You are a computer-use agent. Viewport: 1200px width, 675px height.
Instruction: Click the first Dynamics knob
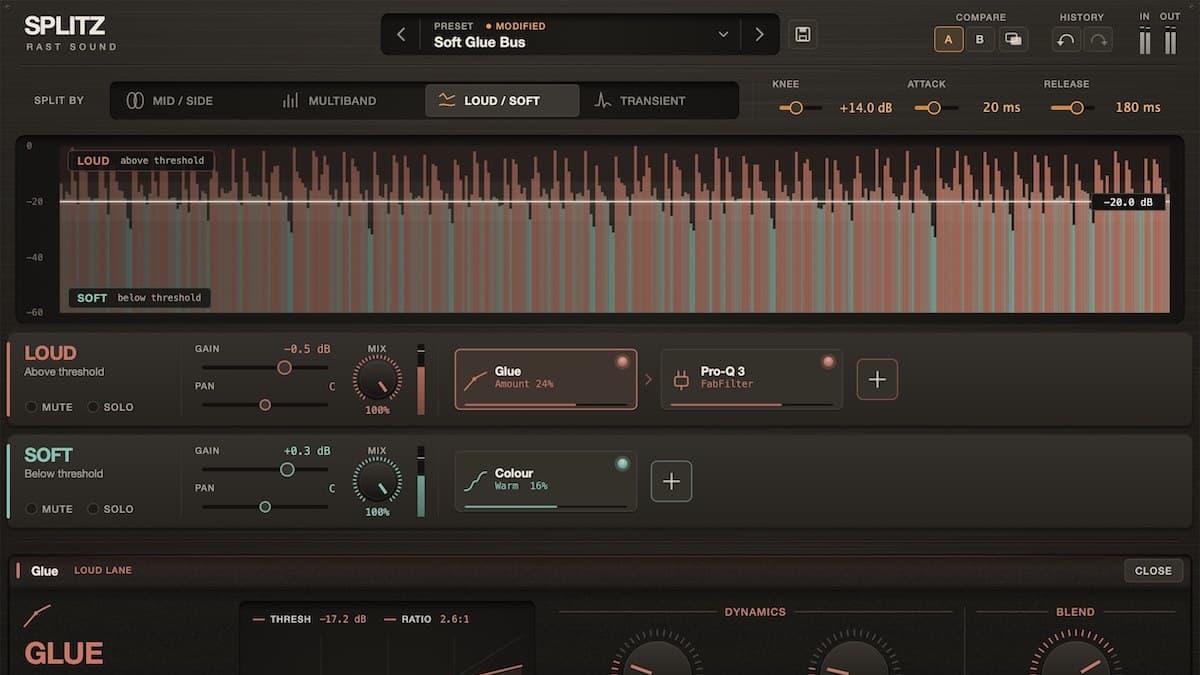click(x=656, y=657)
